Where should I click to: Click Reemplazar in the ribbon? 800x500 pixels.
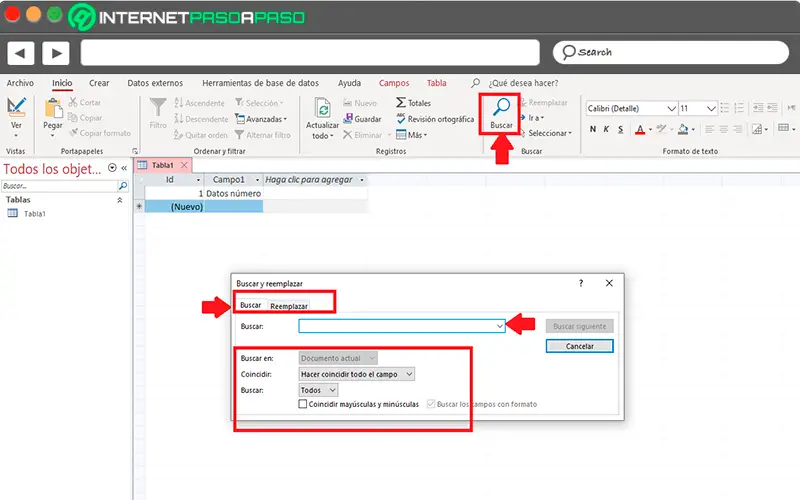(x=544, y=103)
